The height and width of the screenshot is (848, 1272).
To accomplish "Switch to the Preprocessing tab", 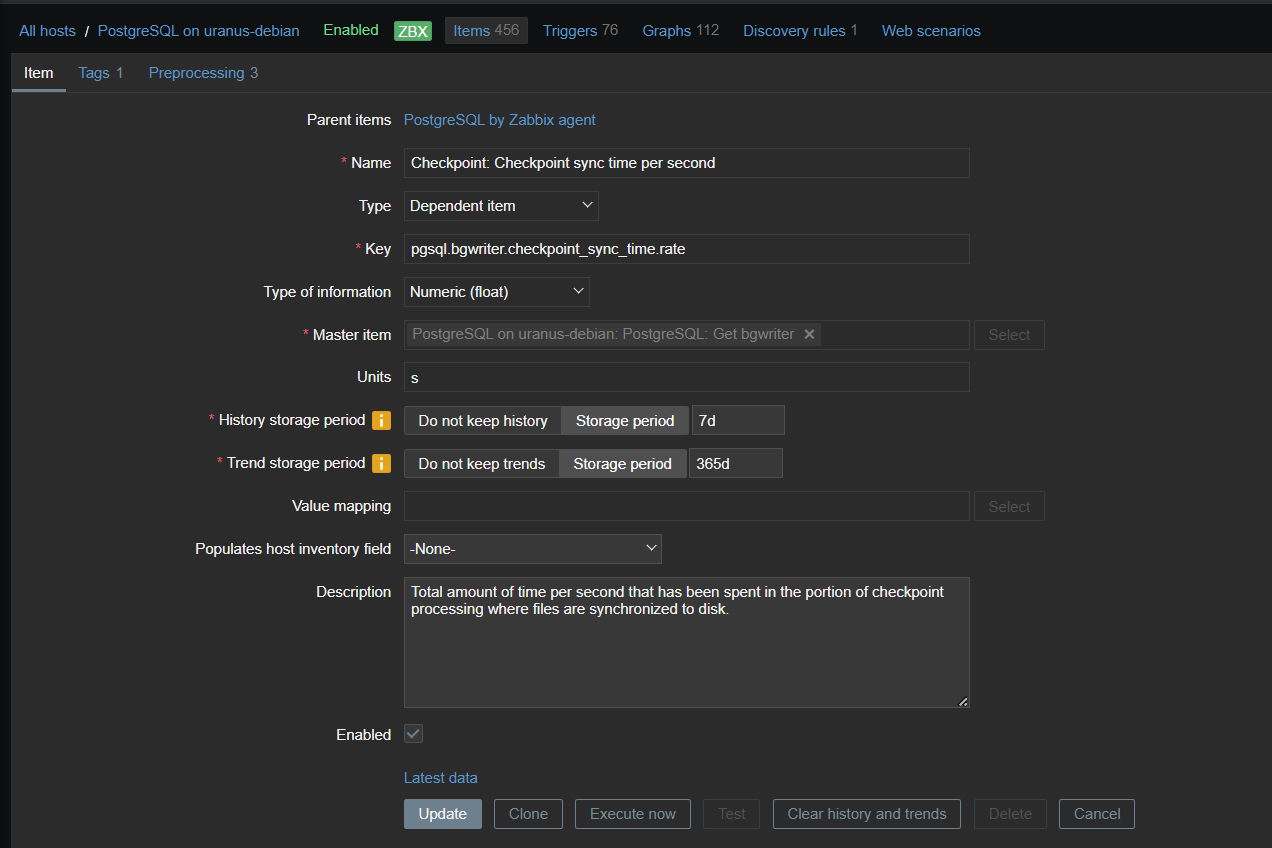I will click(203, 73).
